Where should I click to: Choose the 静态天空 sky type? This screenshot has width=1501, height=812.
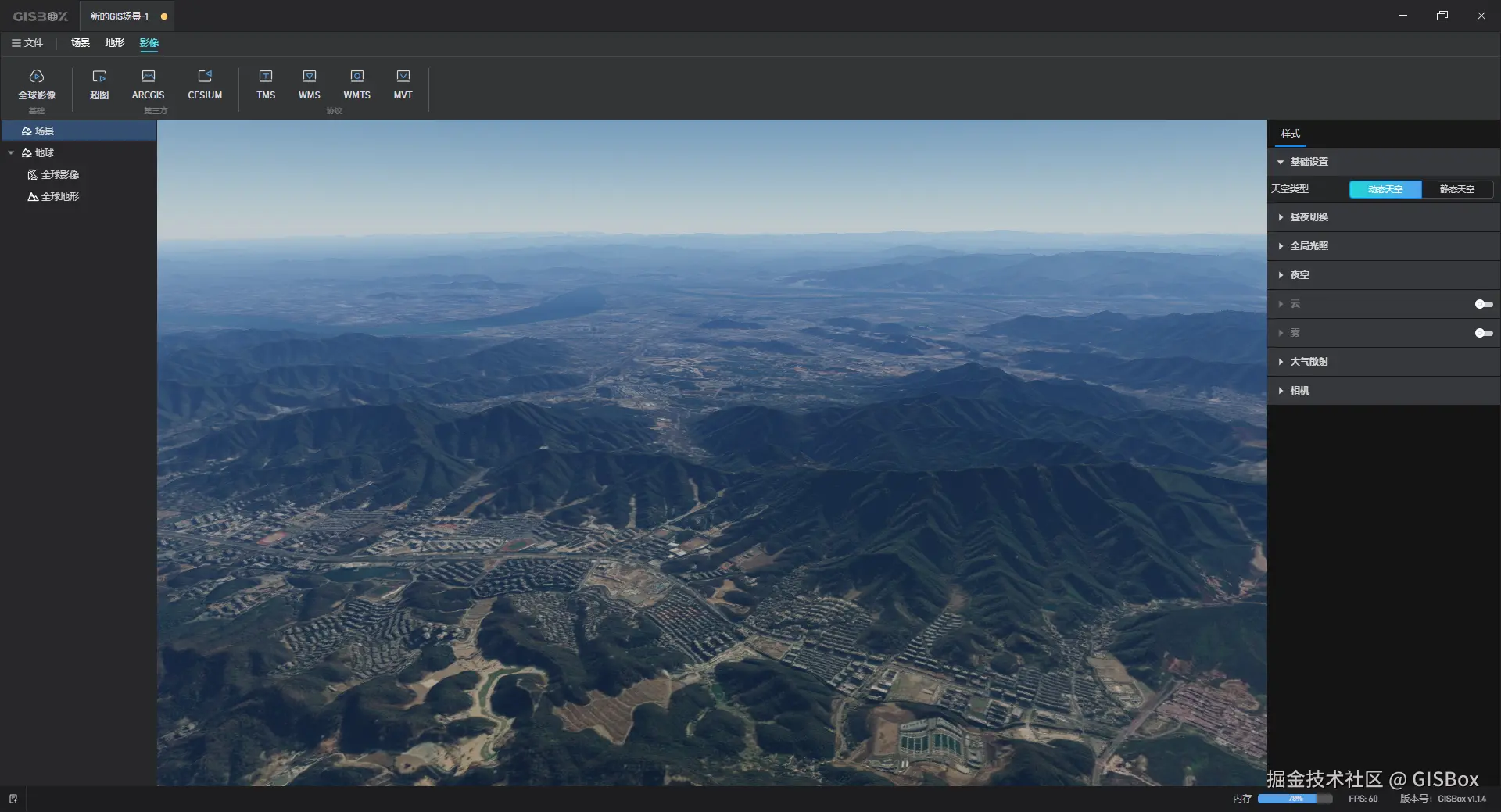tap(1457, 189)
